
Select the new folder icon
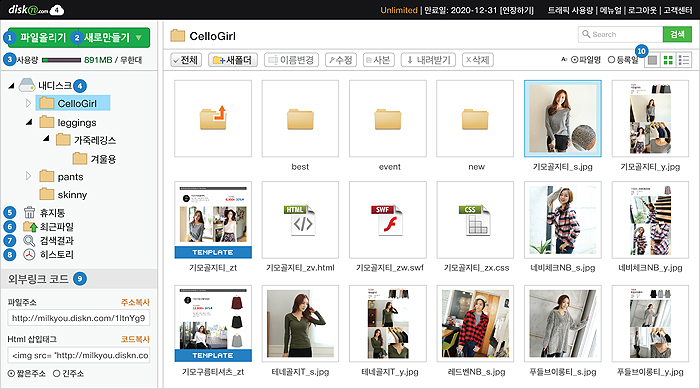(475, 119)
